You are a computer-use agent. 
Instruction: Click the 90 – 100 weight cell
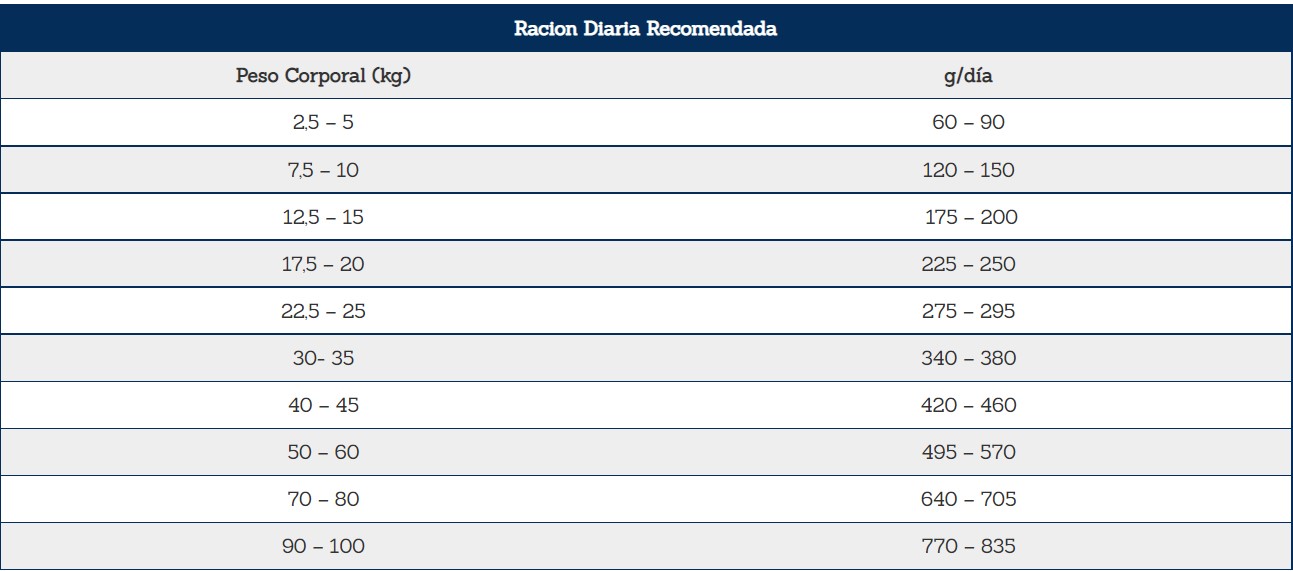[x=325, y=546]
